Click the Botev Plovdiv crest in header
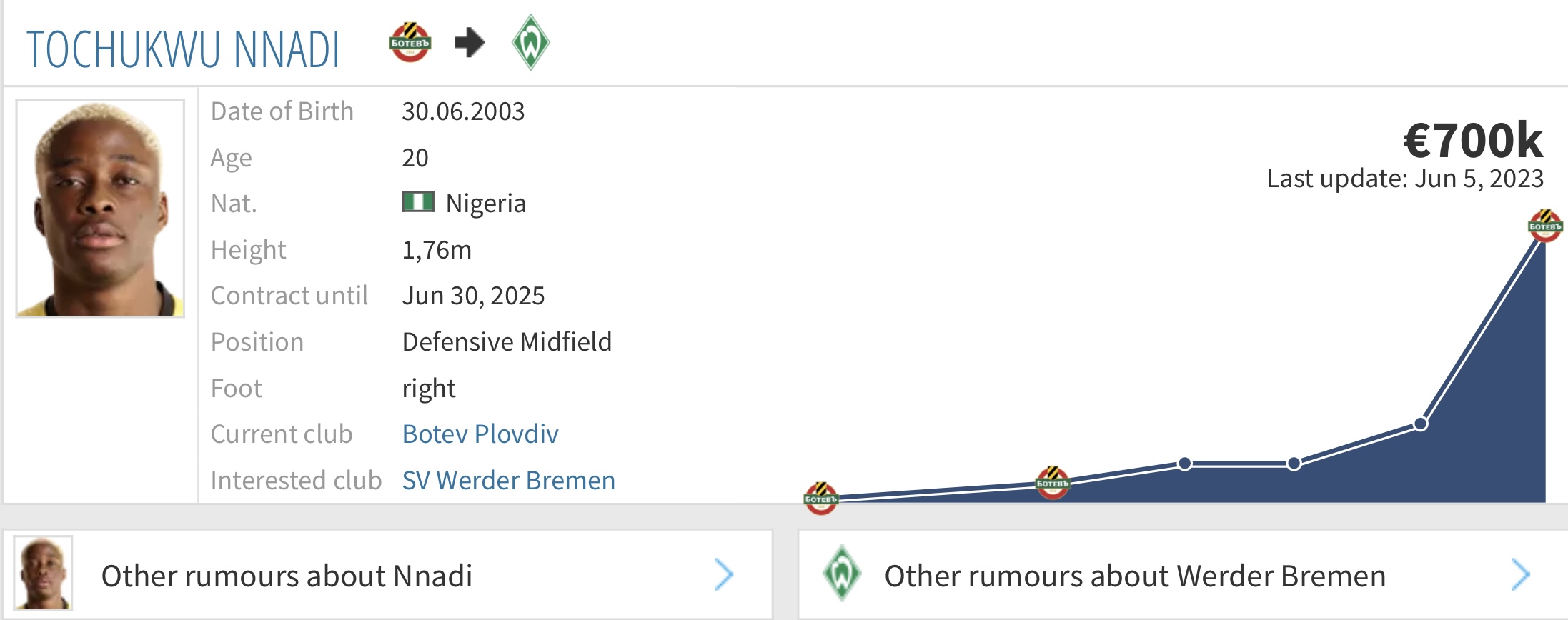1568x620 pixels. (x=410, y=43)
